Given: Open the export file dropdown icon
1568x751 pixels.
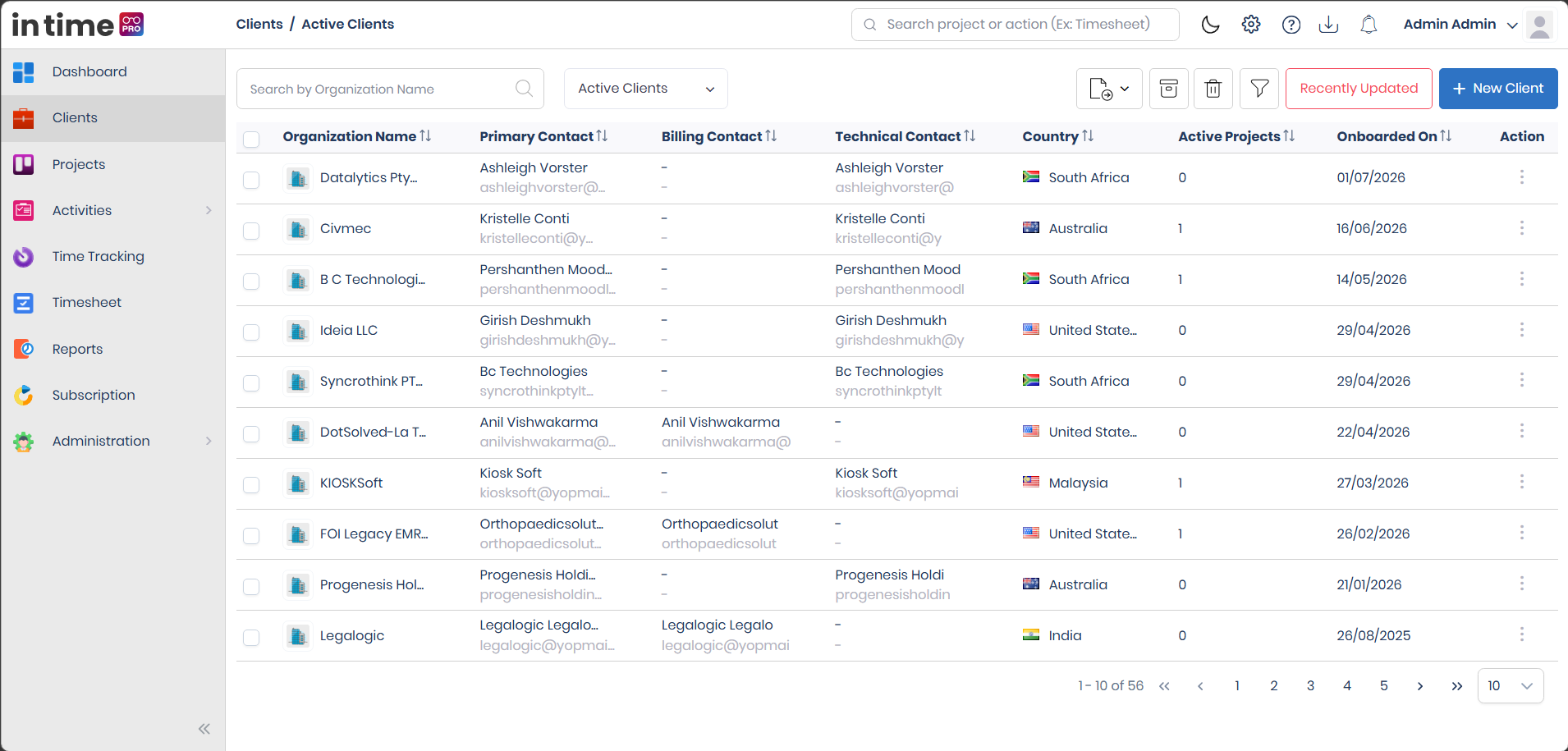Looking at the screenshot, I should [1109, 89].
